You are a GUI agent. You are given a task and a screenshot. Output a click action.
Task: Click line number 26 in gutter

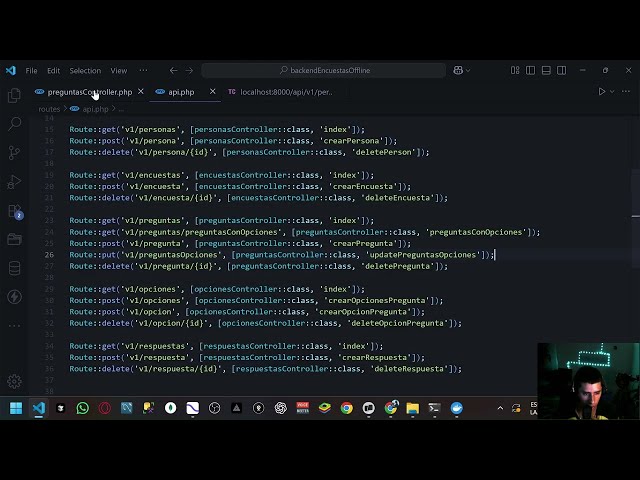pyautogui.click(x=49, y=255)
